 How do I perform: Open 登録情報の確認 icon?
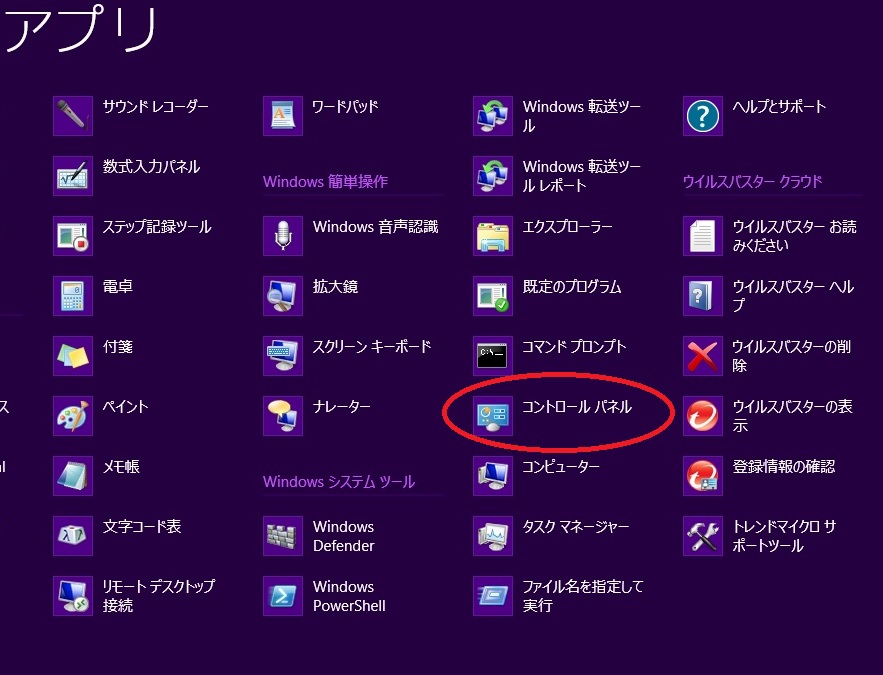pos(703,476)
